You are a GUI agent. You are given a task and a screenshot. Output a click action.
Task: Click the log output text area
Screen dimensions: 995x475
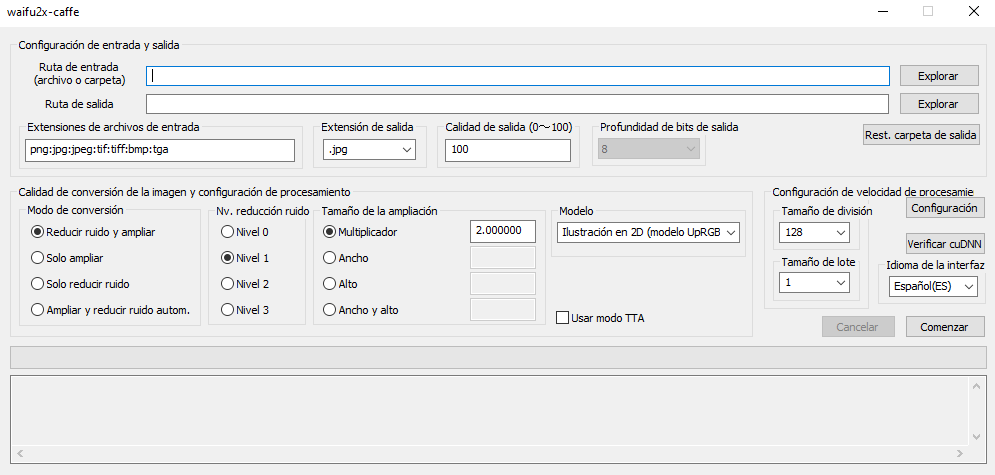click(x=492, y=411)
